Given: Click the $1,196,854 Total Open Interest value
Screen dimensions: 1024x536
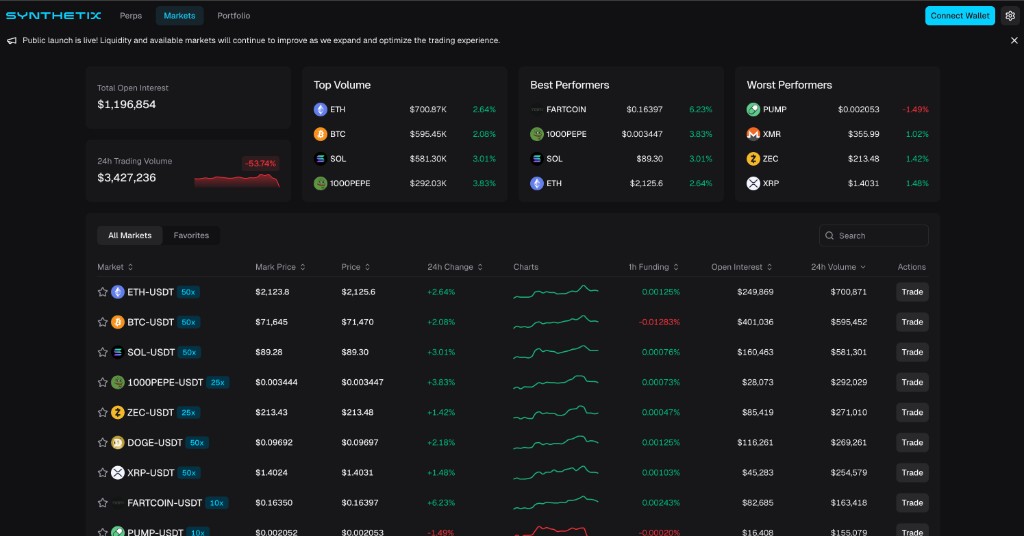Looking at the screenshot, I should [x=127, y=104].
